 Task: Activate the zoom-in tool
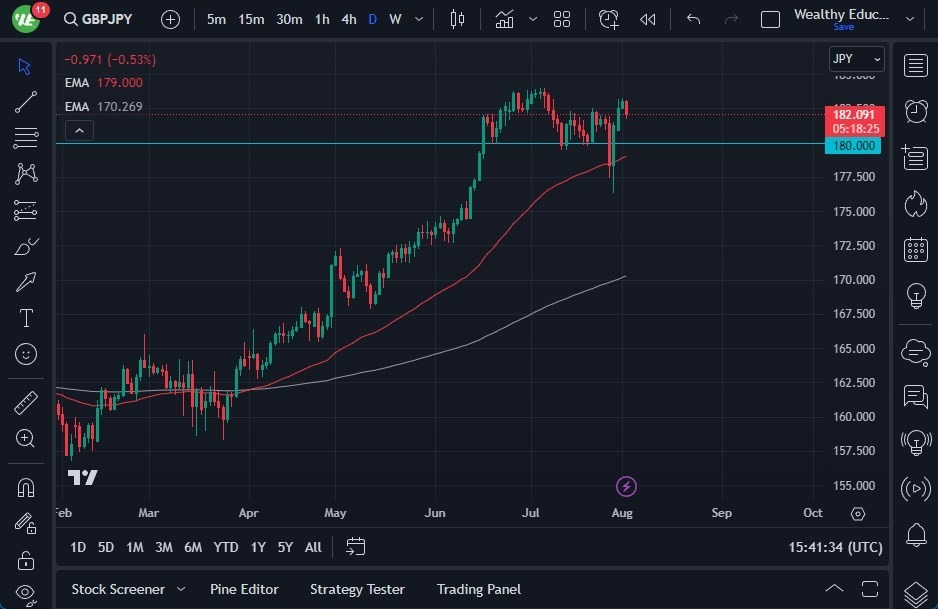click(x=25, y=438)
